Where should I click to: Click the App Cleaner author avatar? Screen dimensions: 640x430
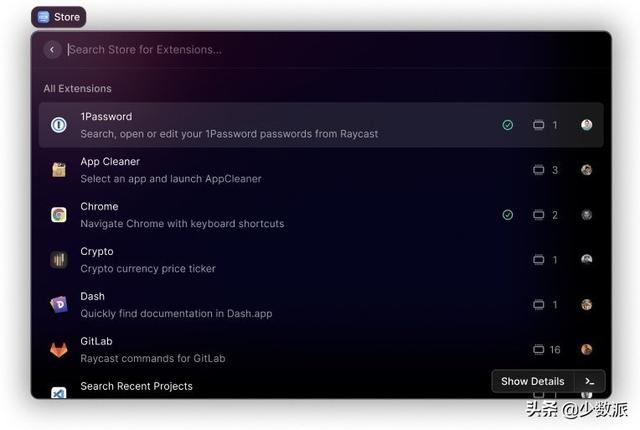click(x=587, y=170)
